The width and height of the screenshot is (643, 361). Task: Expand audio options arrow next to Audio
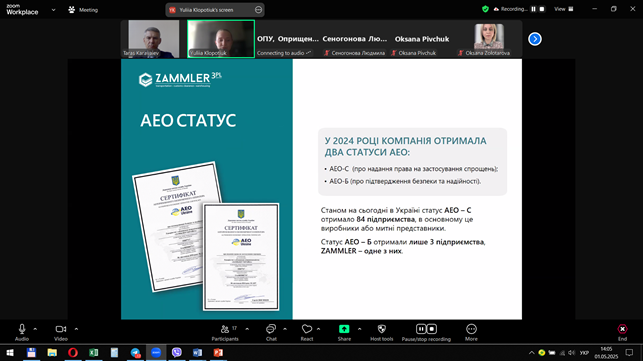[x=35, y=329]
